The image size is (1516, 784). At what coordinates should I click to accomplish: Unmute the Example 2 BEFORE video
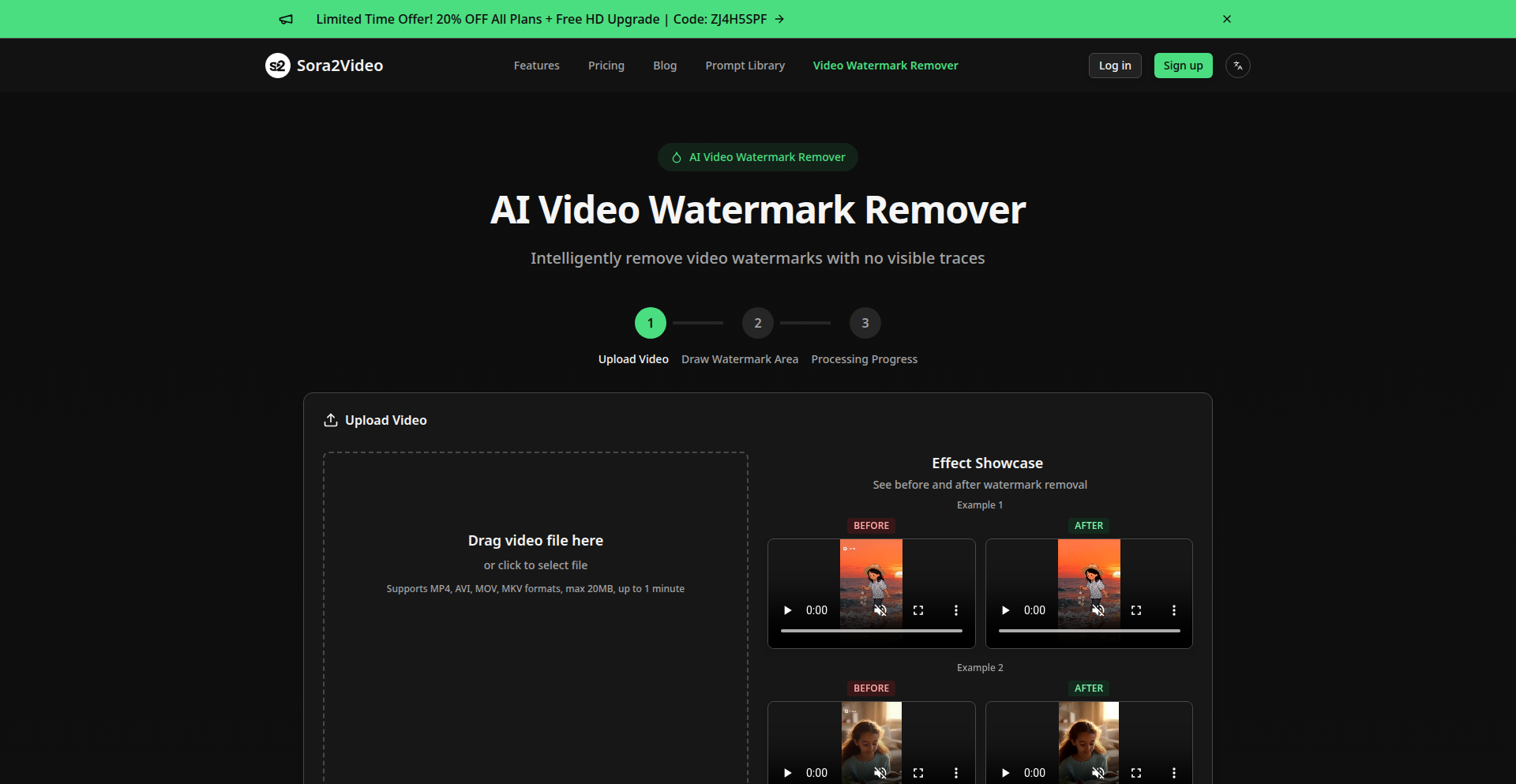[880, 773]
